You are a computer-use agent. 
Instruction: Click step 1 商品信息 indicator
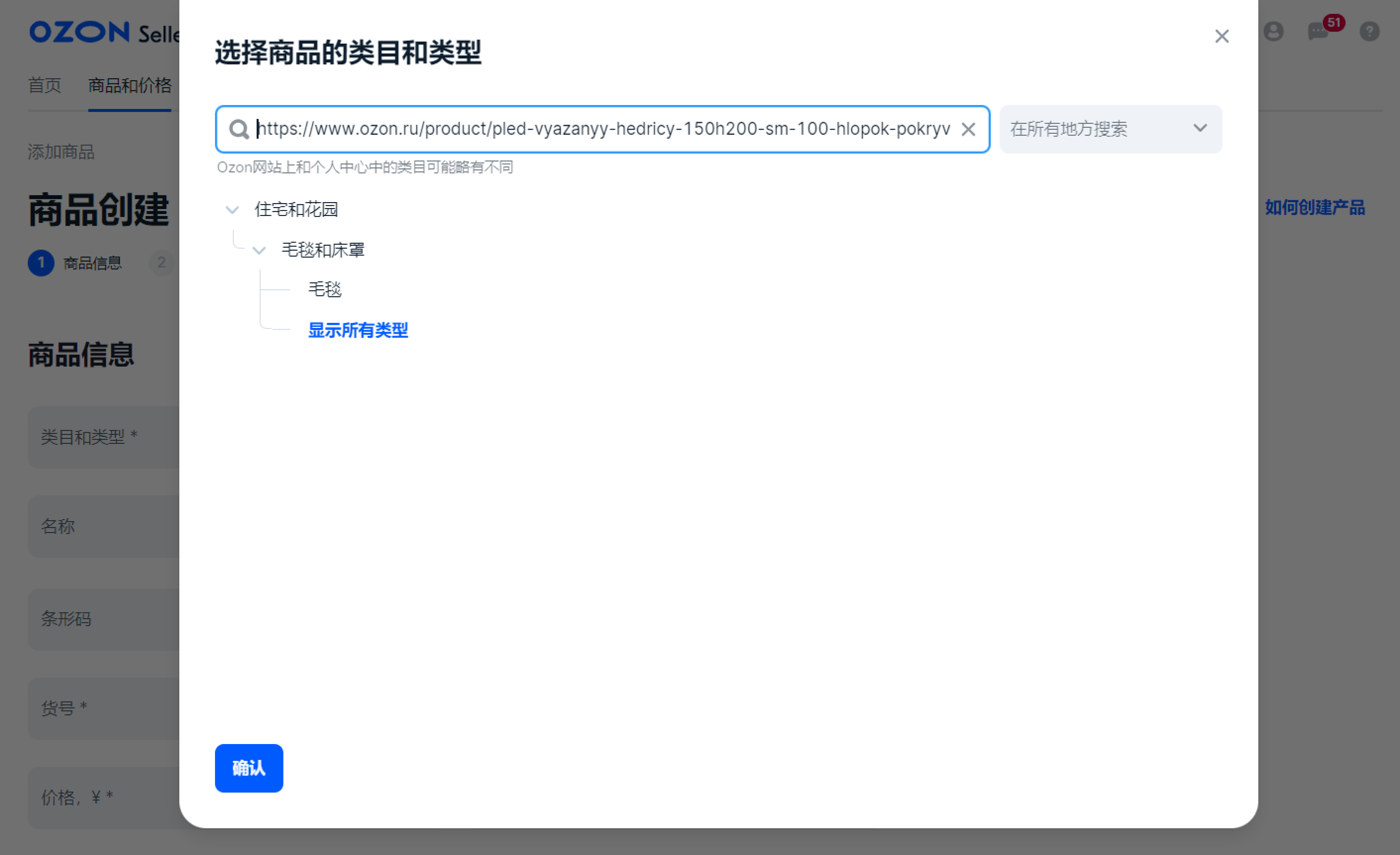75,263
